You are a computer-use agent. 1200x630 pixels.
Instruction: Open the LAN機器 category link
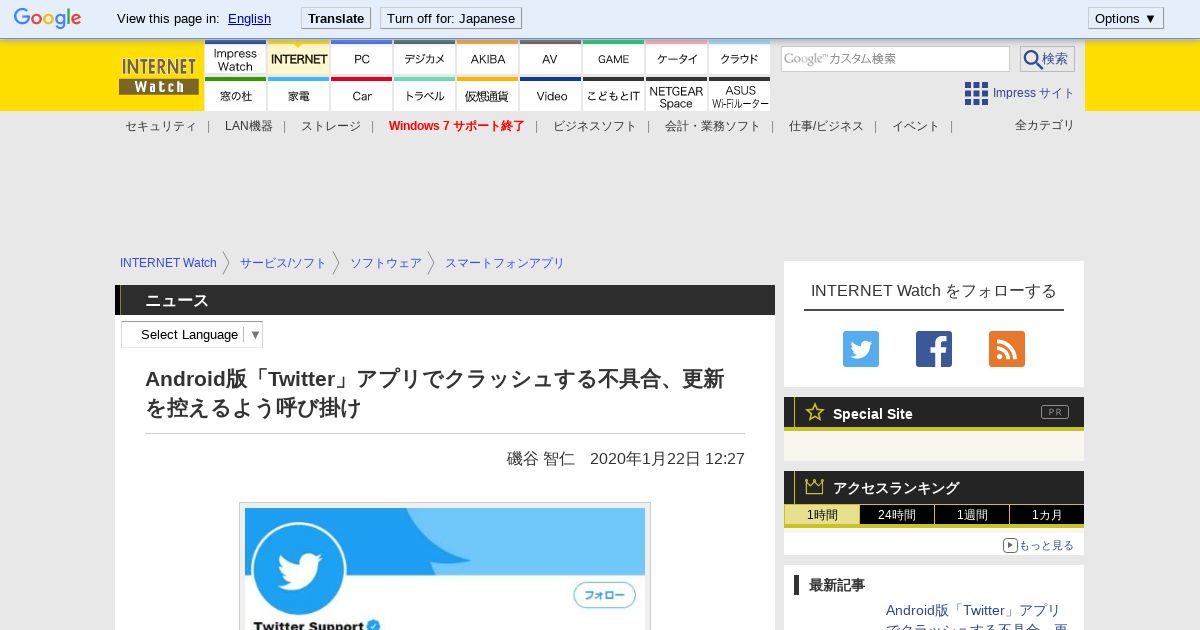248,126
